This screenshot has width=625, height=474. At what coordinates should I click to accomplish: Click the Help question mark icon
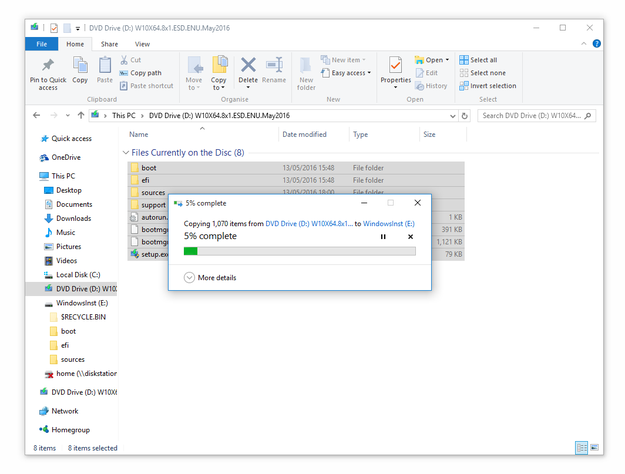tap(597, 44)
